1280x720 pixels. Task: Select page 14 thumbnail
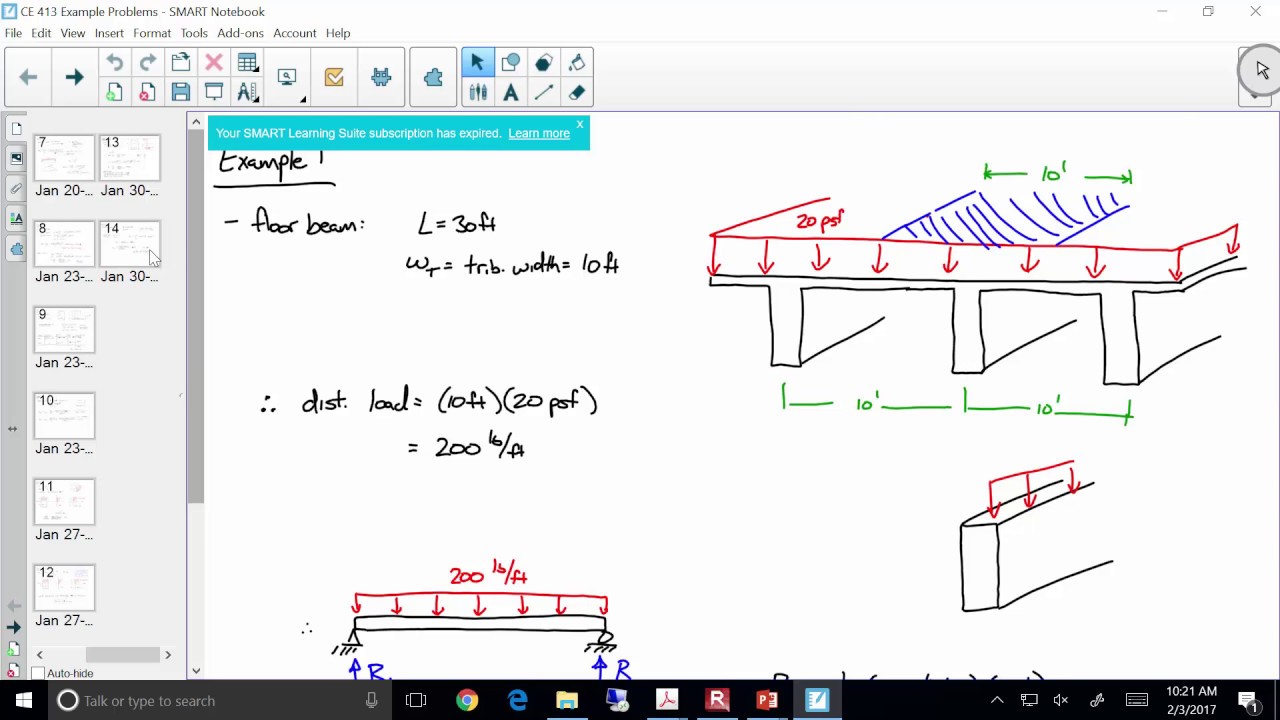point(129,244)
